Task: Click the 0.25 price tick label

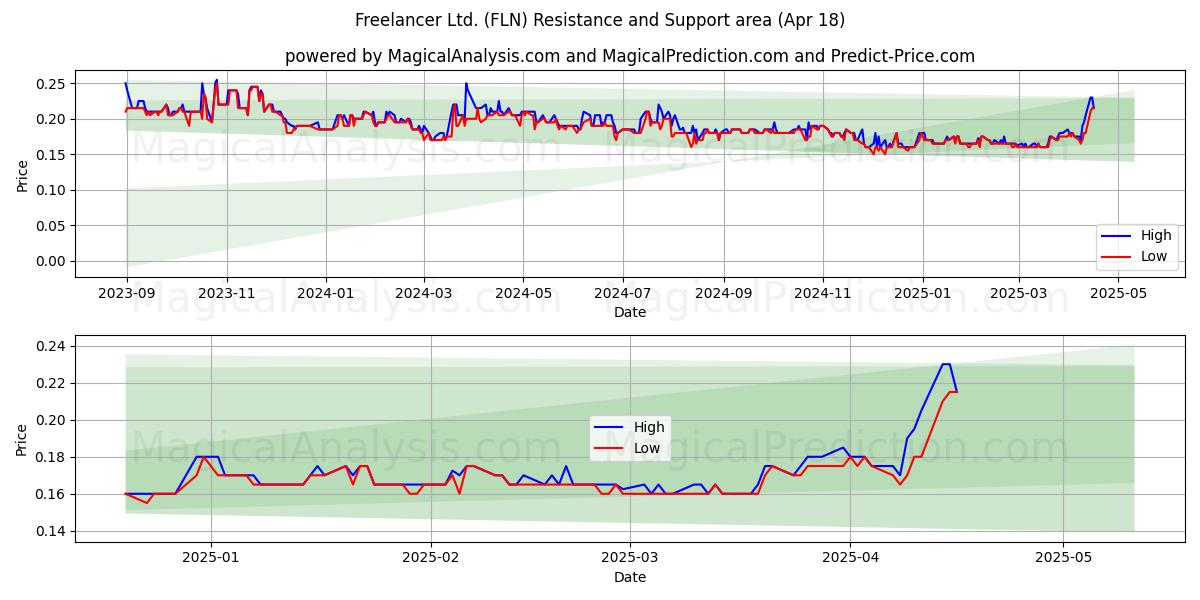Action: click(x=51, y=84)
